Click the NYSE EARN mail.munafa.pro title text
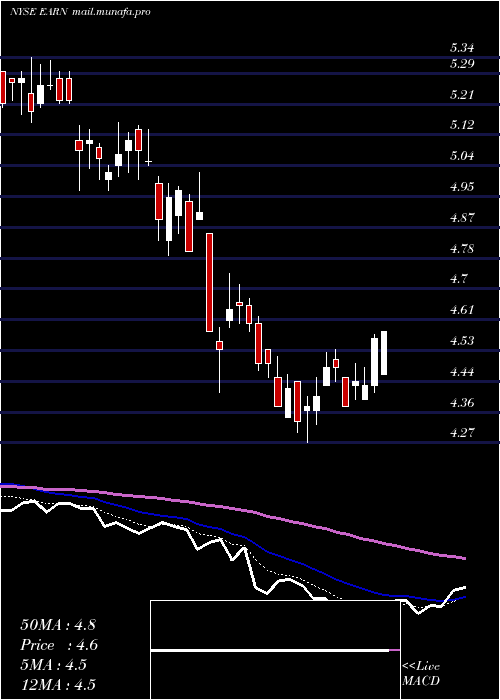500x700 pixels. click(x=80, y=12)
